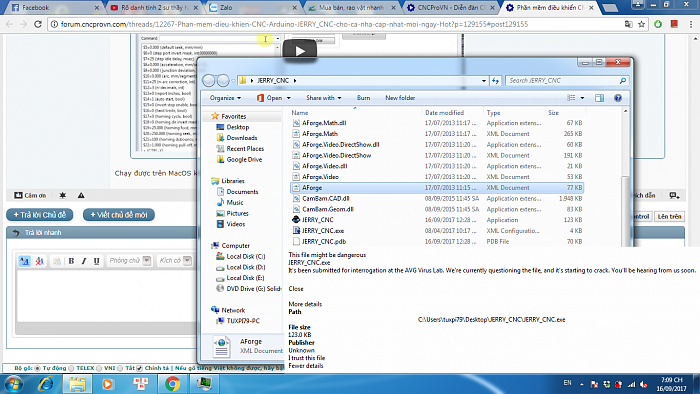
Task: Switch to the Mua bán, rao vặt tab
Action: (351, 8)
